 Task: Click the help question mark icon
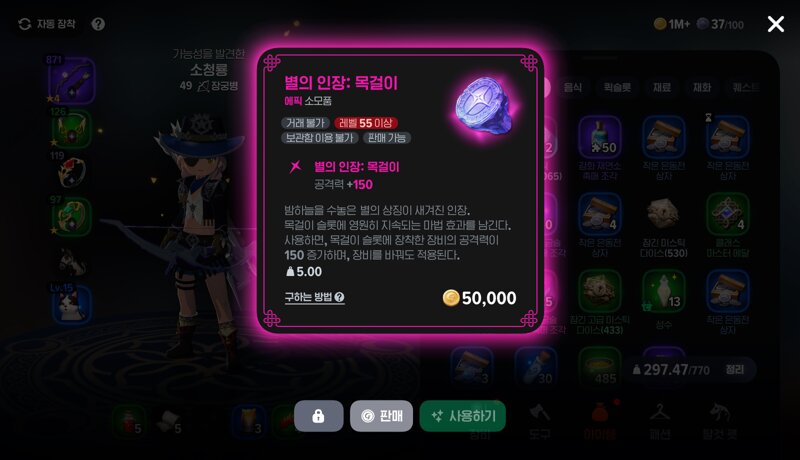98,24
